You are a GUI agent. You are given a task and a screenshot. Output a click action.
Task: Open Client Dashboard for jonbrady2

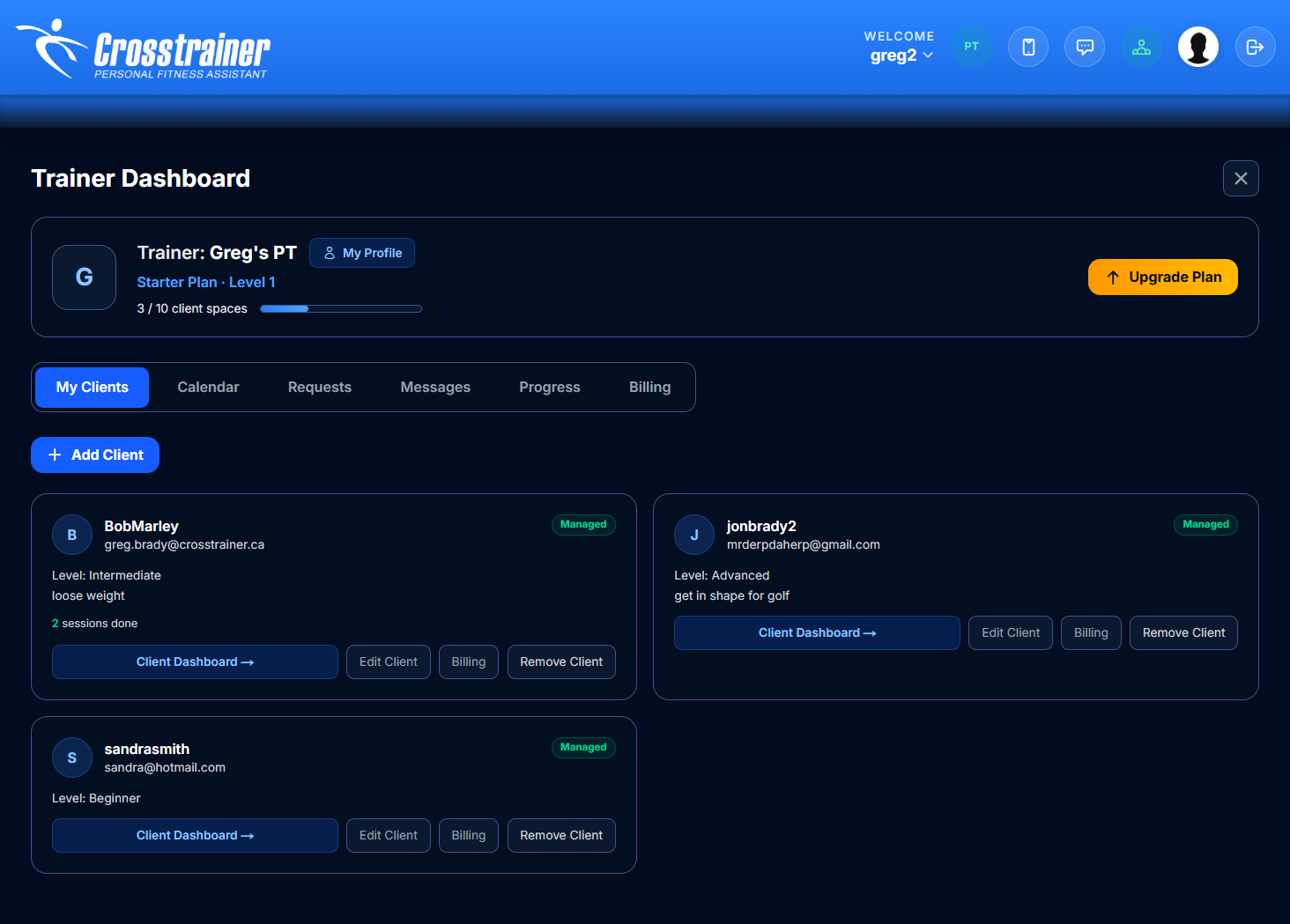pyautogui.click(x=817, y=632)
